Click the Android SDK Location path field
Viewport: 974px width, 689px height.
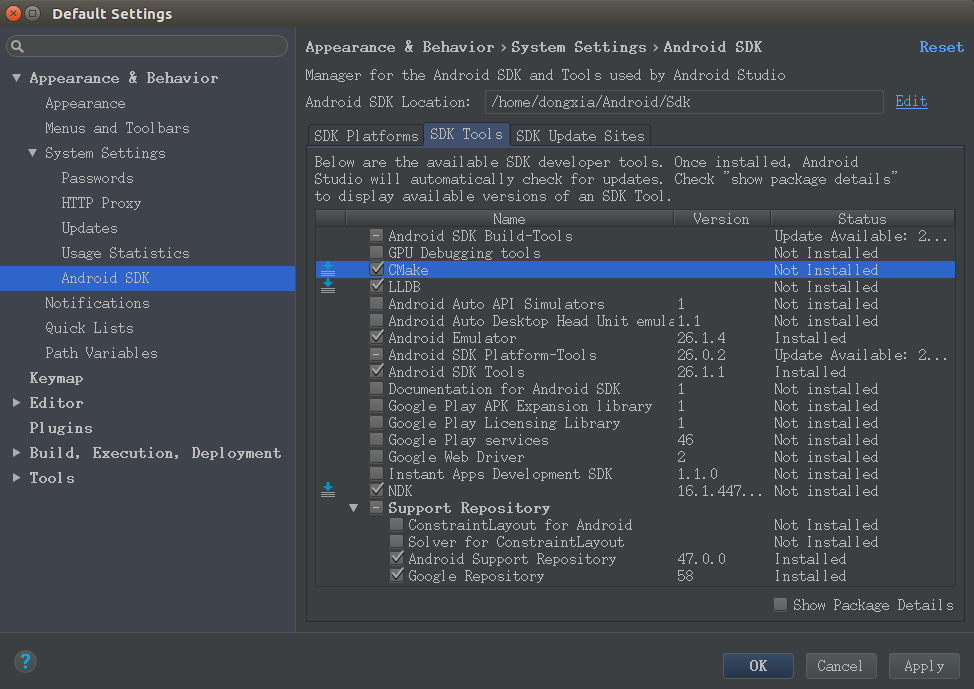[x=683, y=102]
